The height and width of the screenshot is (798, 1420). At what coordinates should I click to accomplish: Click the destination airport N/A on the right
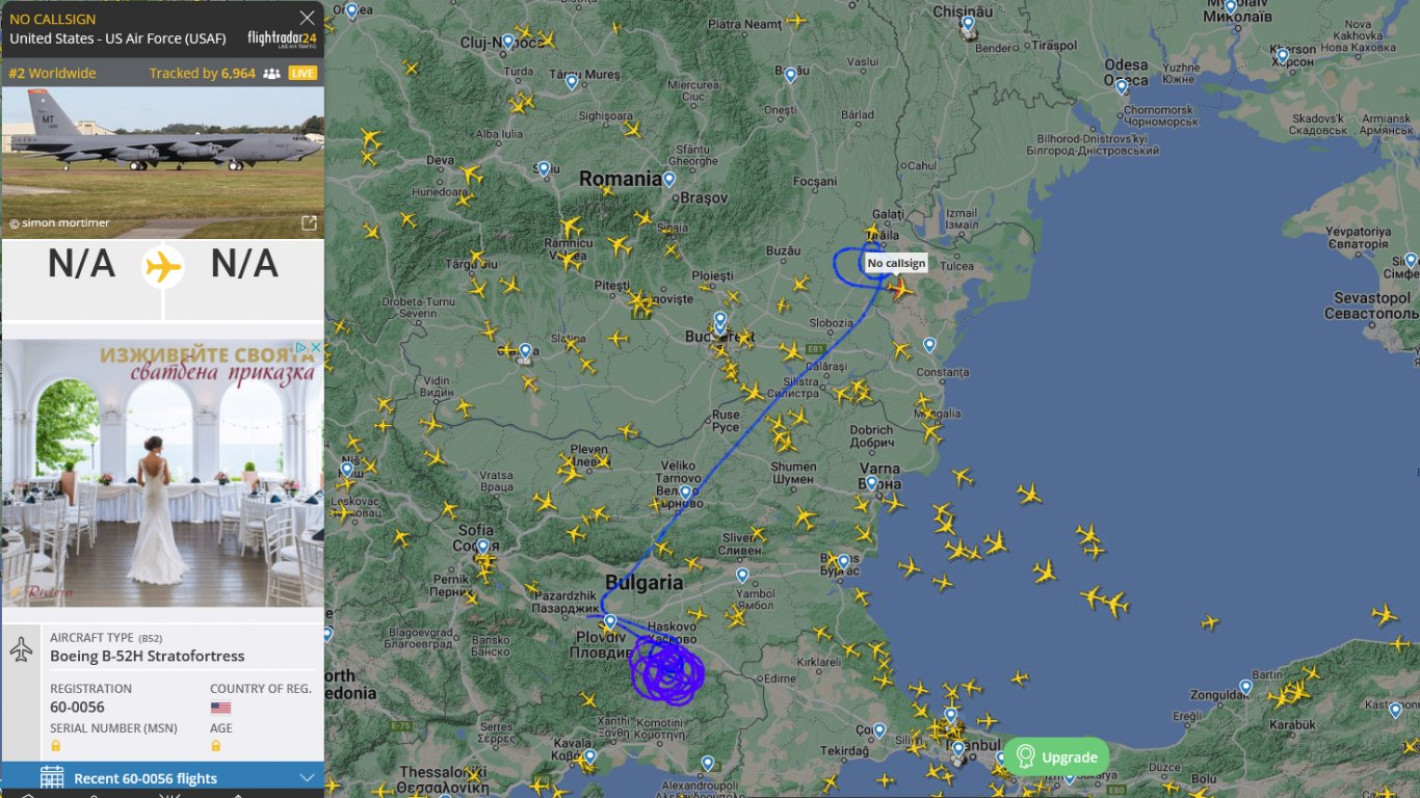[244, 265]
